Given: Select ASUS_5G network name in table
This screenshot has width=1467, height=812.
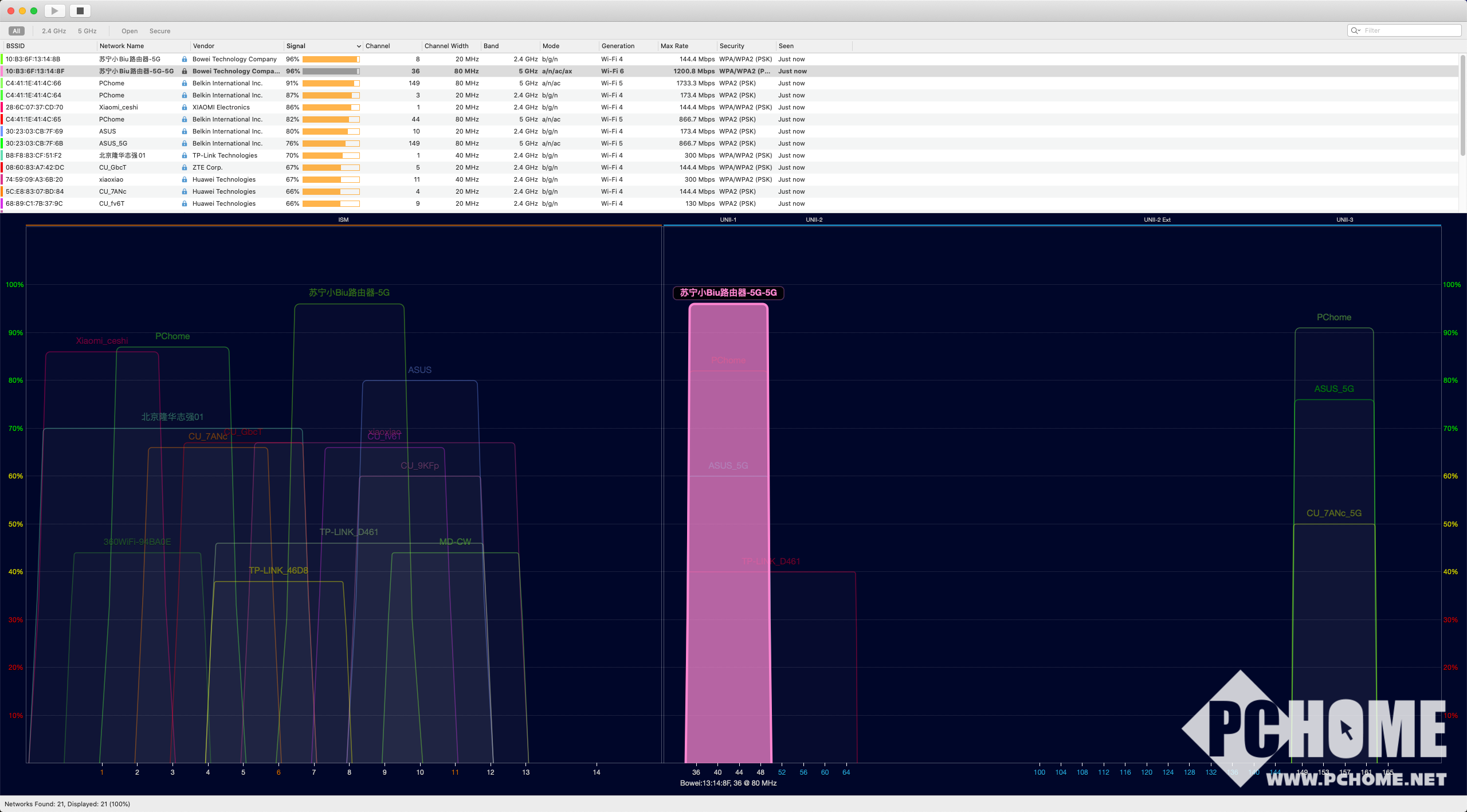Looking at the screenshot, I should 113,143.
